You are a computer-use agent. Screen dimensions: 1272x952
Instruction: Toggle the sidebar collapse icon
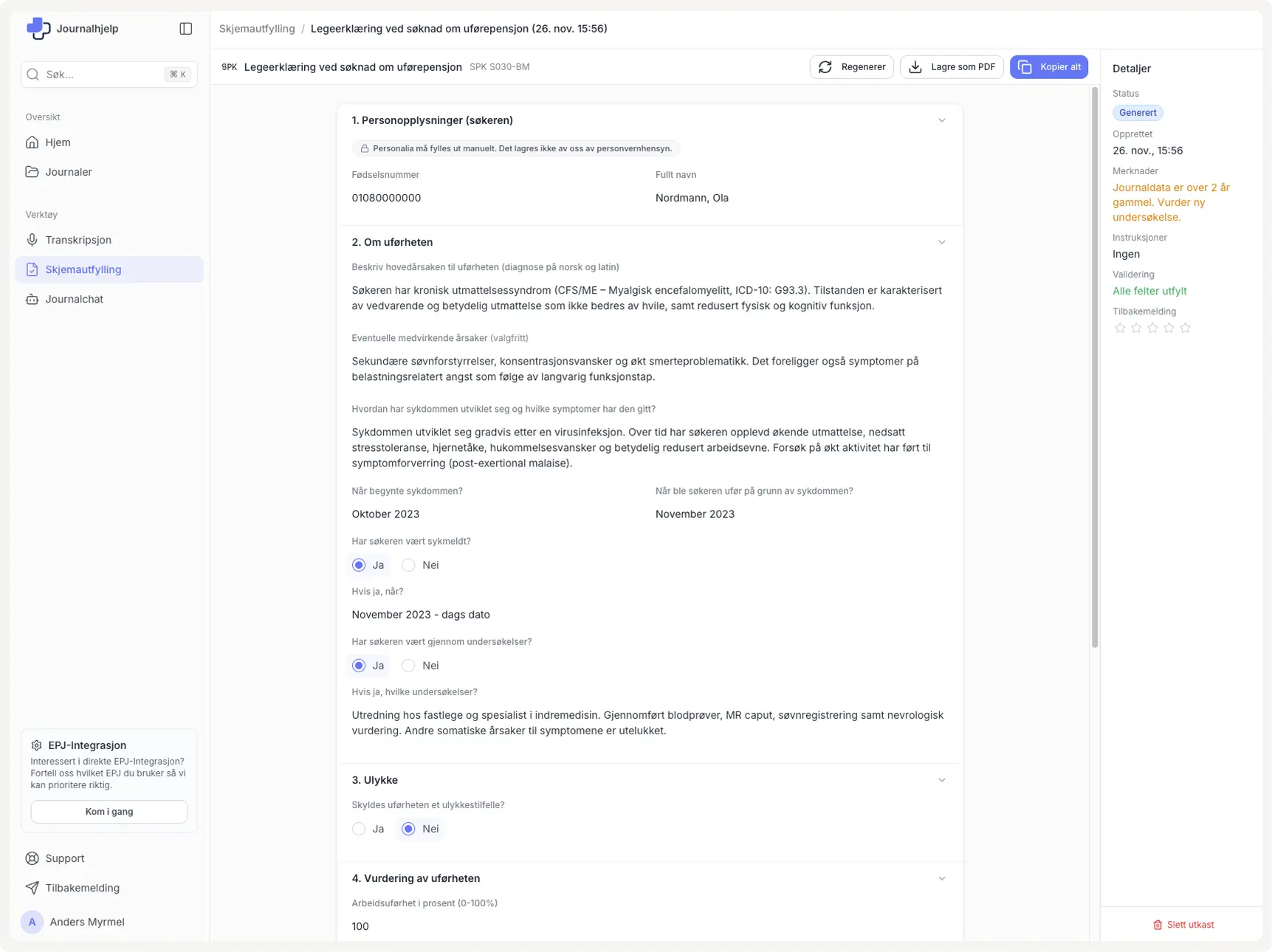(186, 29)
